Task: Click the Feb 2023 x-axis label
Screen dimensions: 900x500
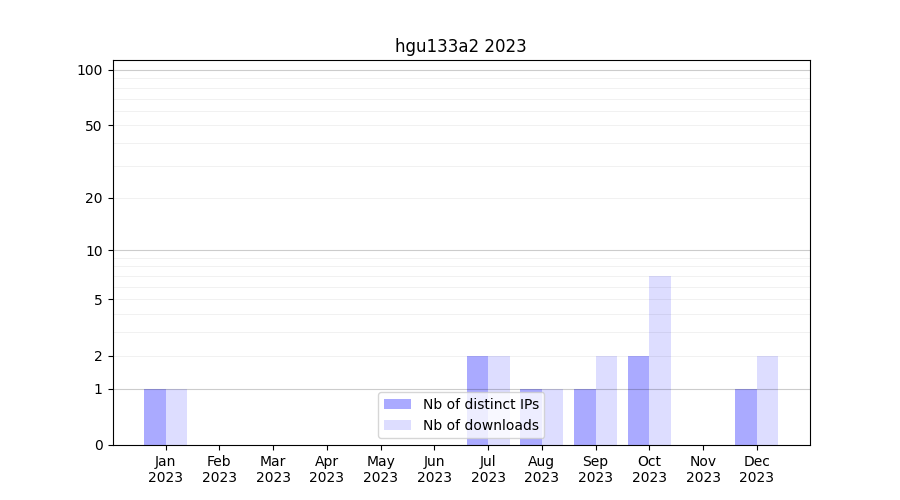Action: tap(219, 469)
